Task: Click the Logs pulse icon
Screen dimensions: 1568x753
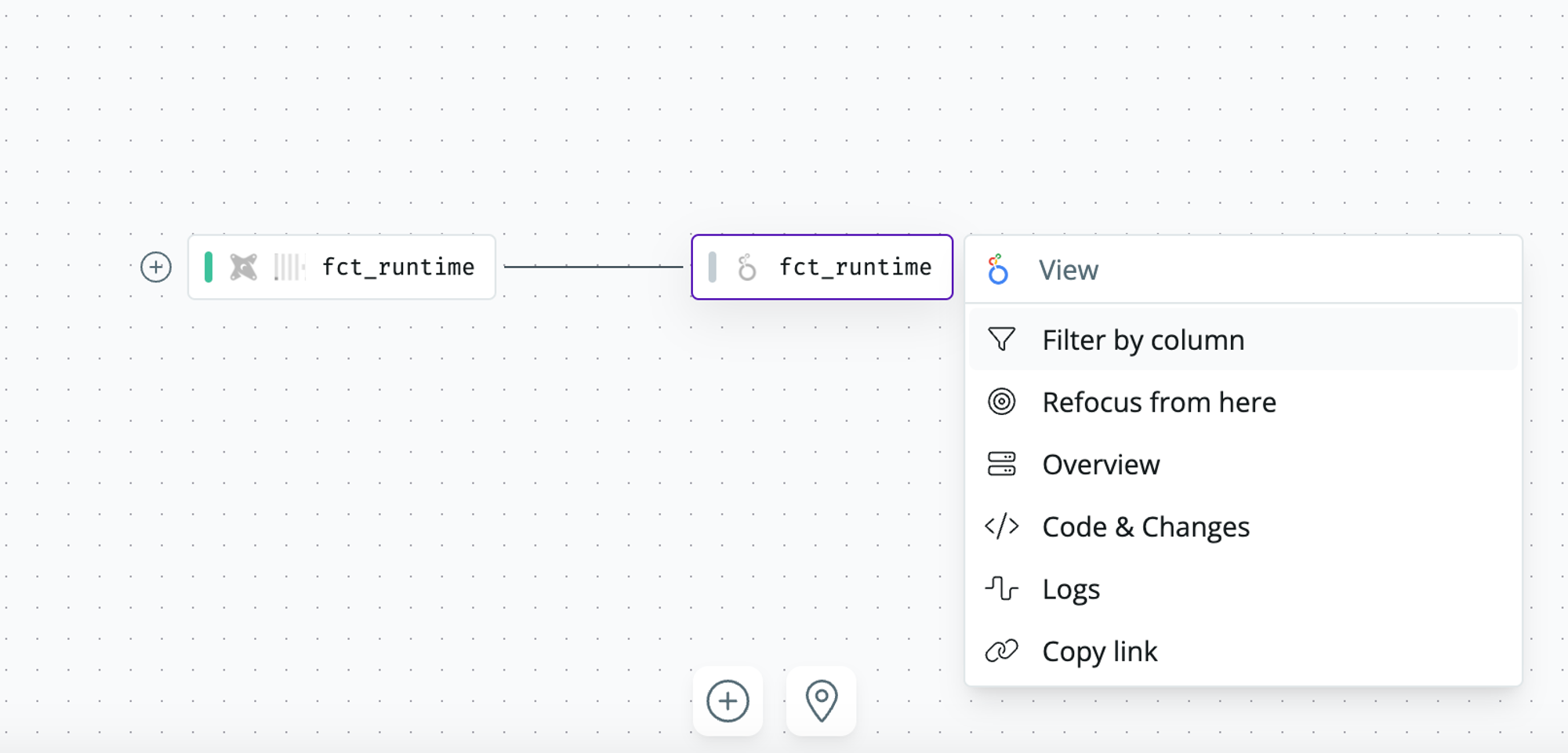Action: coord(1002,588)
